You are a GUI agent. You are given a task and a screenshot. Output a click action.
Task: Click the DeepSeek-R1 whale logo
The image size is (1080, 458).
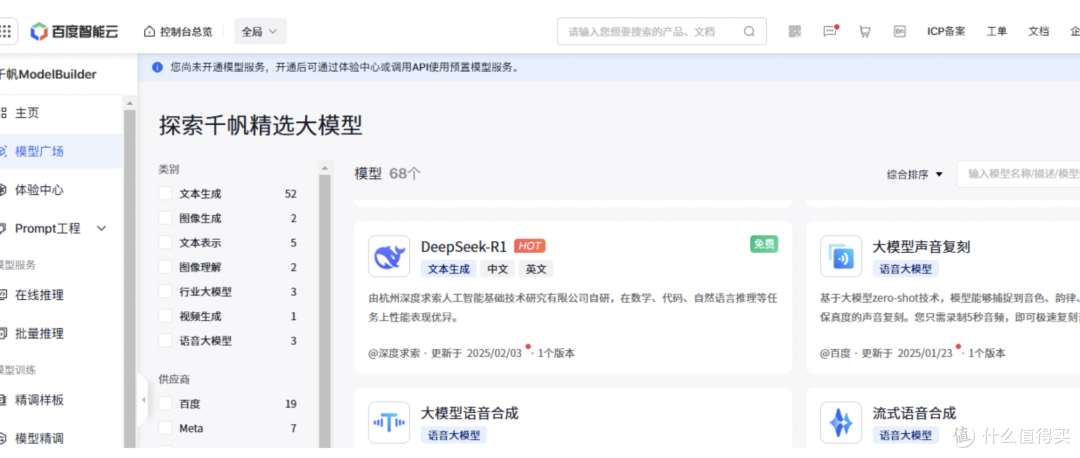point(389,256)
